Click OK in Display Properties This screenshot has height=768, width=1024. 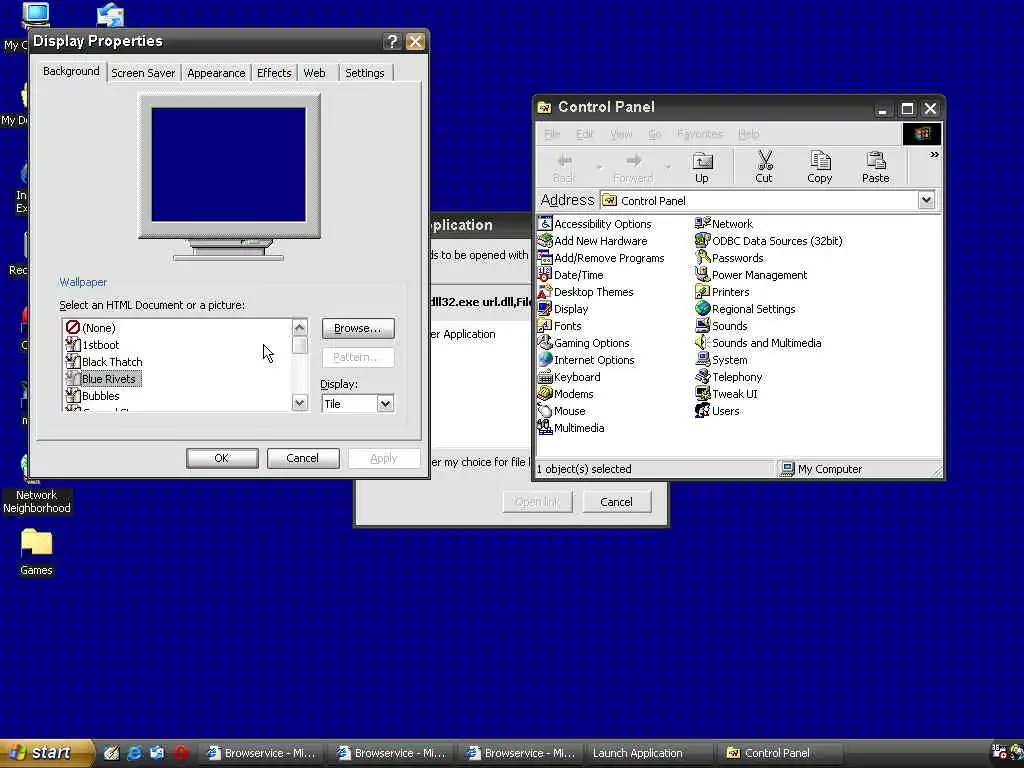coord(222,458)
